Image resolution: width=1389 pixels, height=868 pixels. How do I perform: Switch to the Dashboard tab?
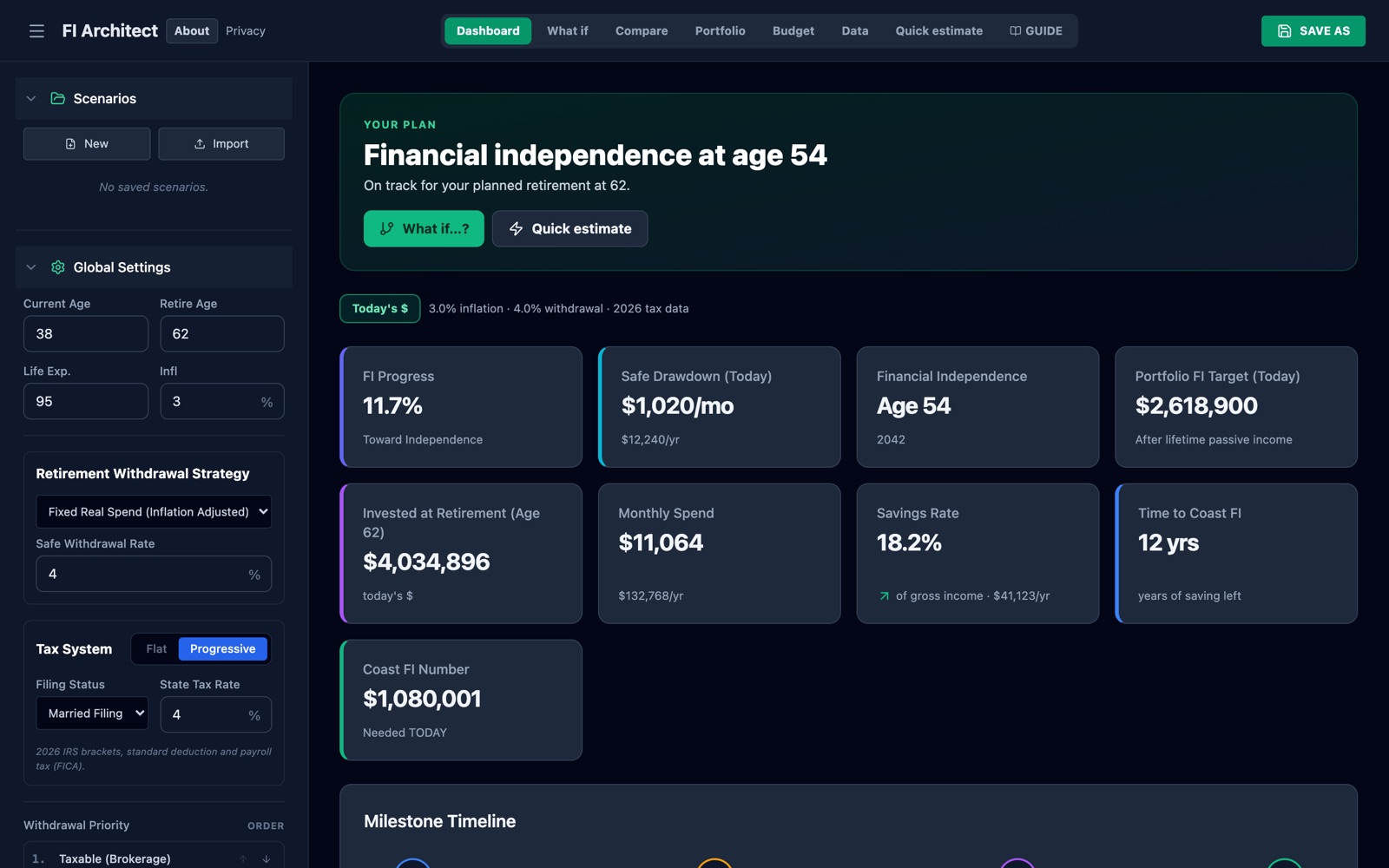488,31
